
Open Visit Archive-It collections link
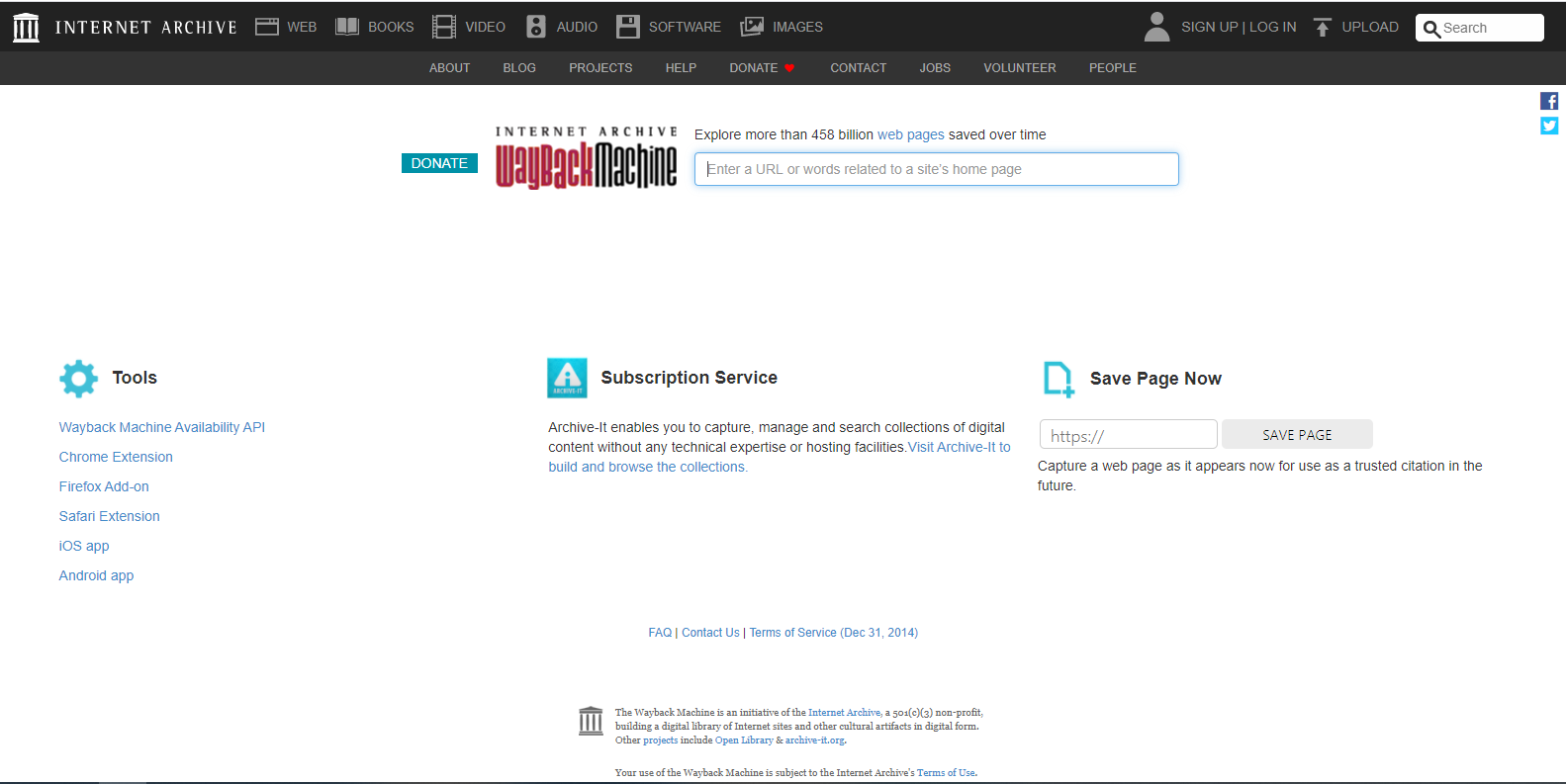780,457
